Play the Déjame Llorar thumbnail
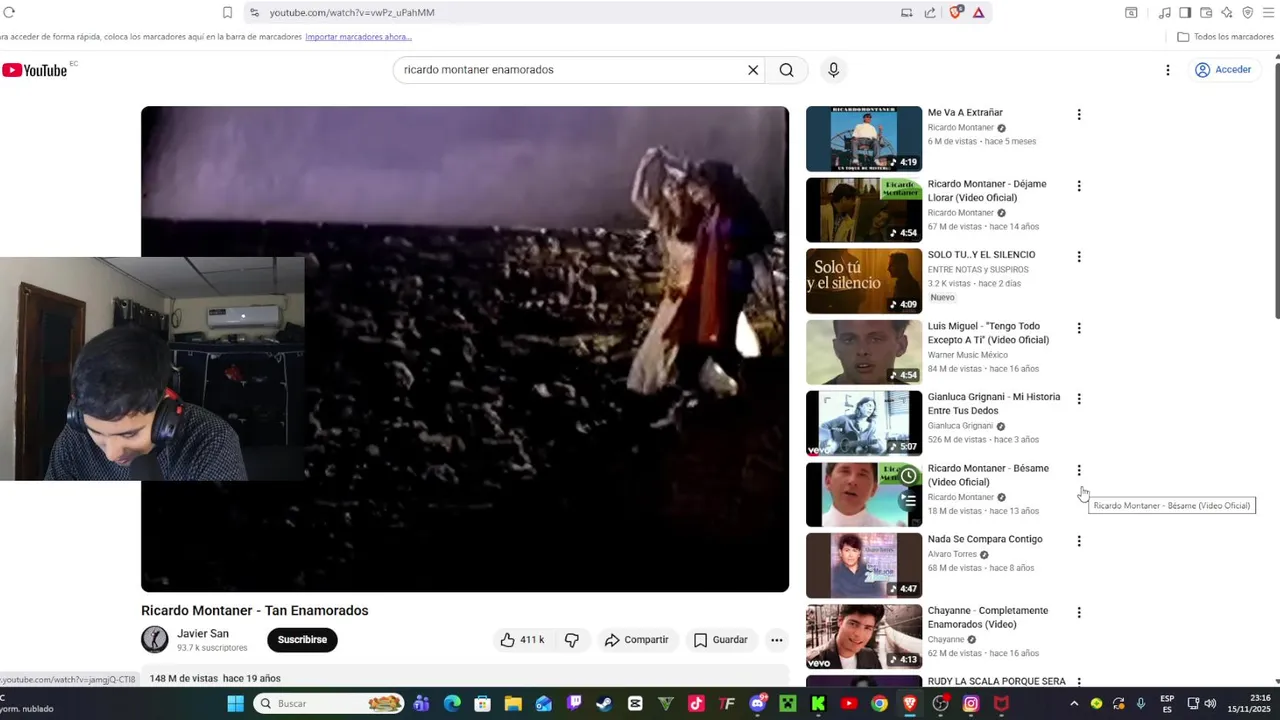Image resolution: width=1280 pixels, height=720 pixels. [x=864, y=210]
